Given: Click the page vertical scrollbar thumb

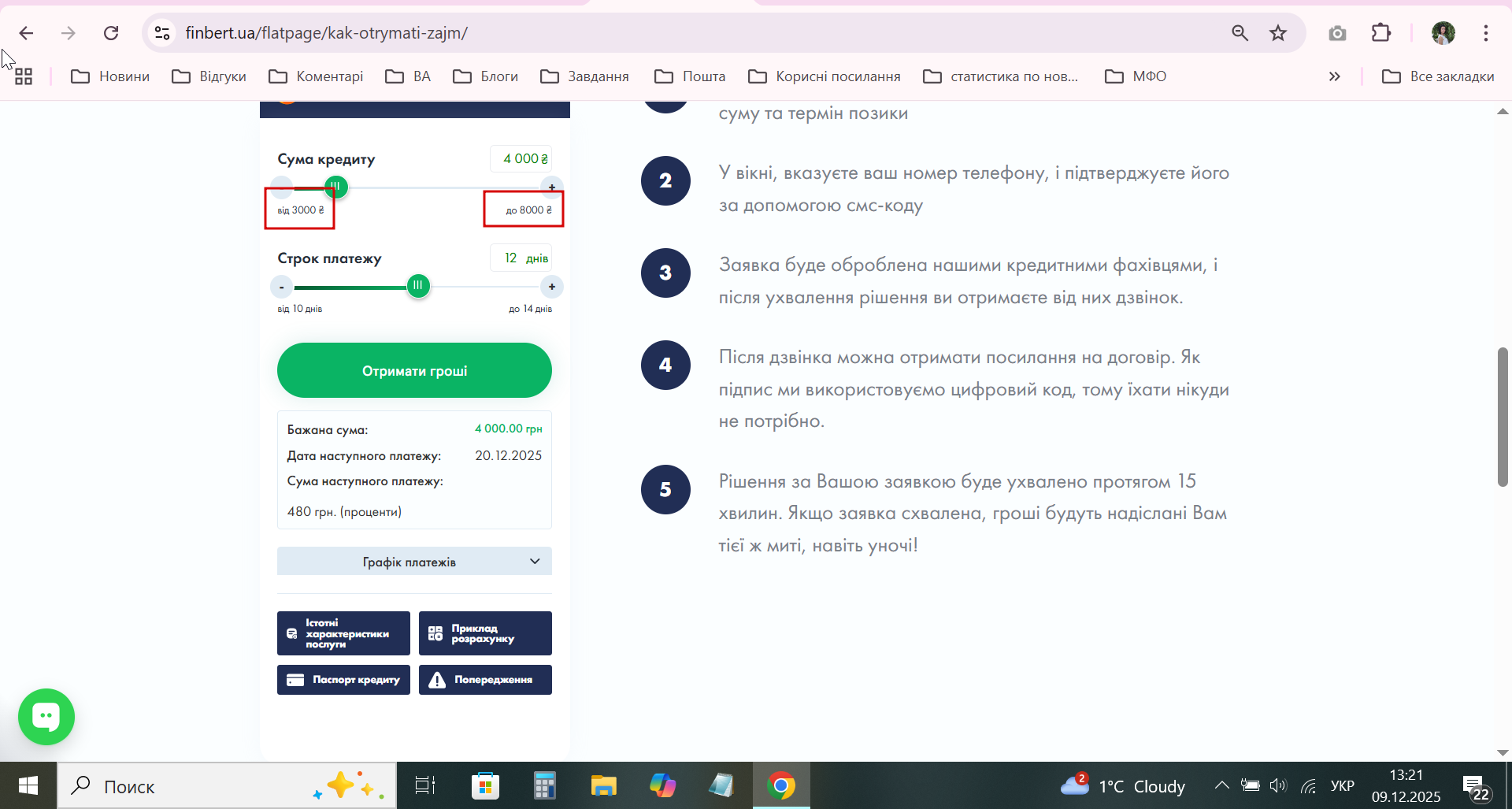Looking at the screenshot, I should (1503, 417).
